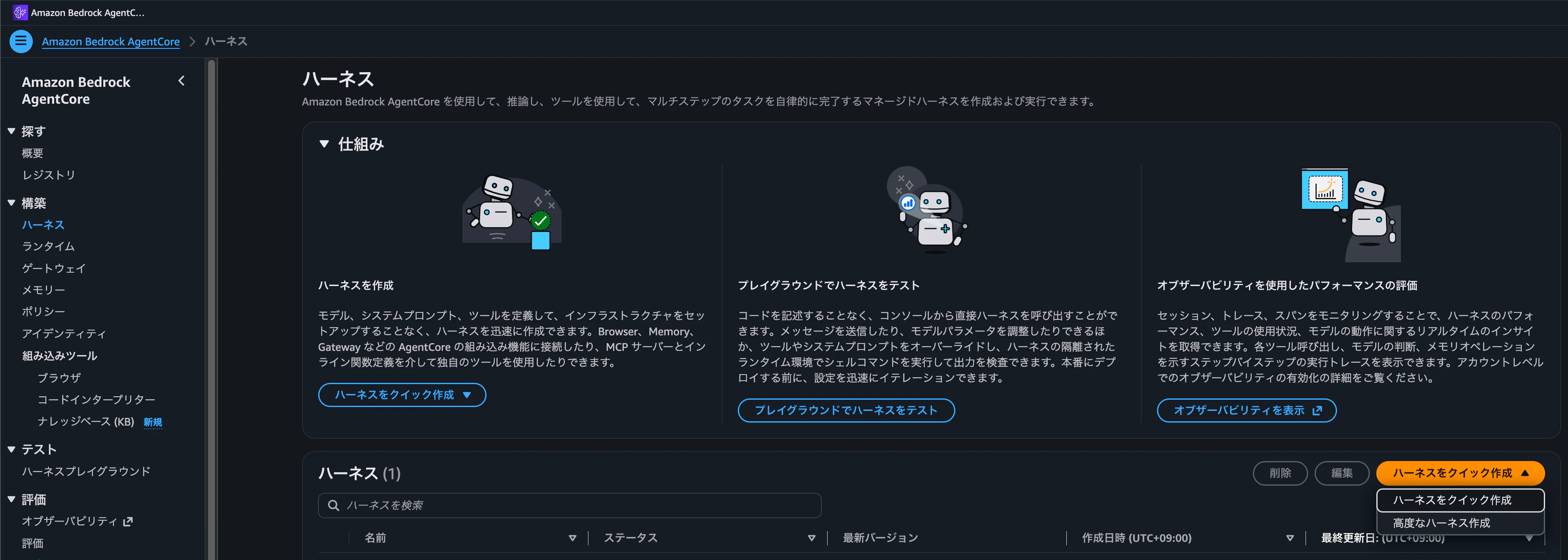Sort by 作成日時 (UTC+09:00) column arrow
This screenshot has width=1568, height=560.
click(x=1289, y=538)
